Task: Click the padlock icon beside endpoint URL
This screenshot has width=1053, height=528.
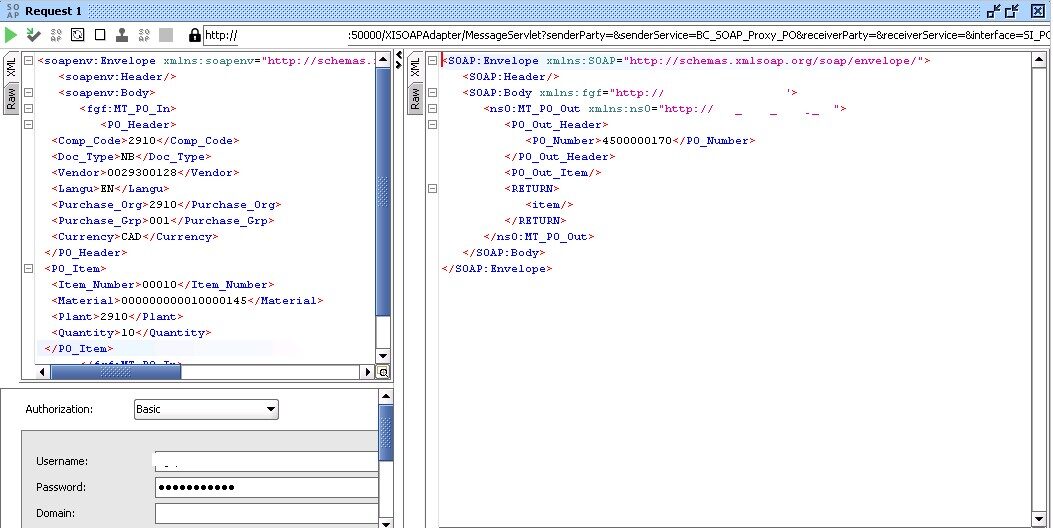Action: click(x=193, y=35)
